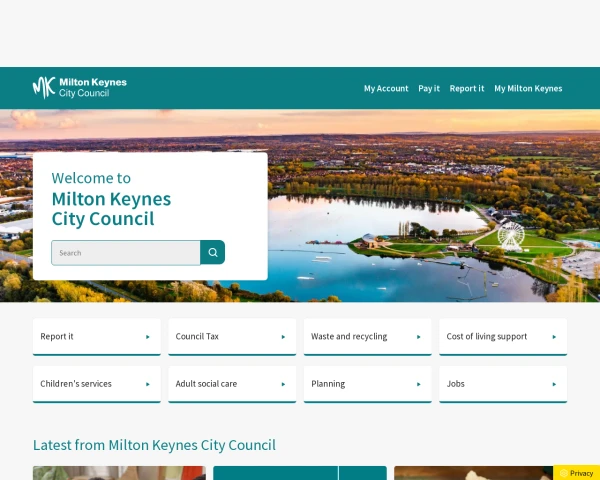Open Report it in the header navigation

pyautogui.click(x=467, y=88)
